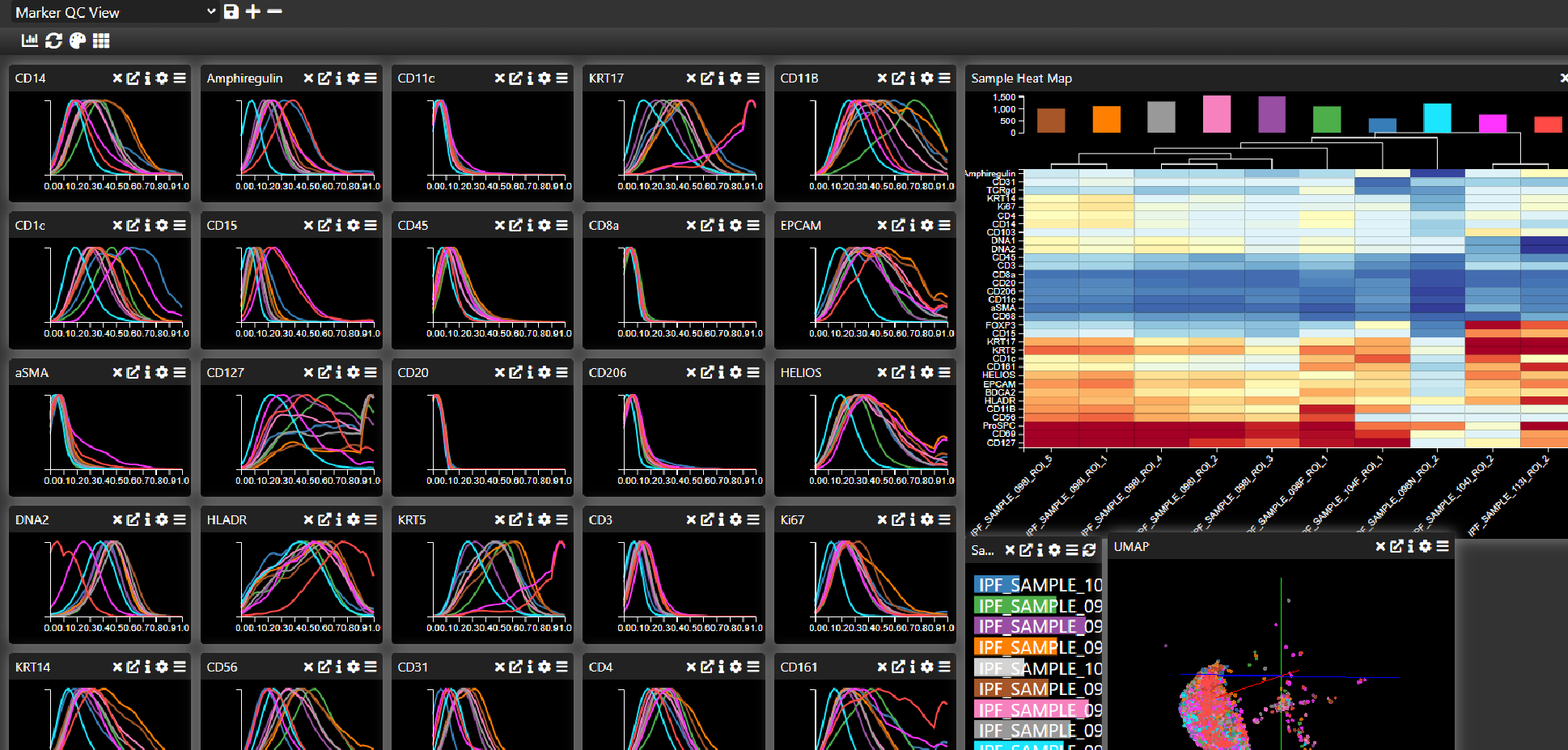Screen dimensions: 1568x750
Task: Open hamburger menu on the CD206 chart
Action: click(x=753, y=373)
